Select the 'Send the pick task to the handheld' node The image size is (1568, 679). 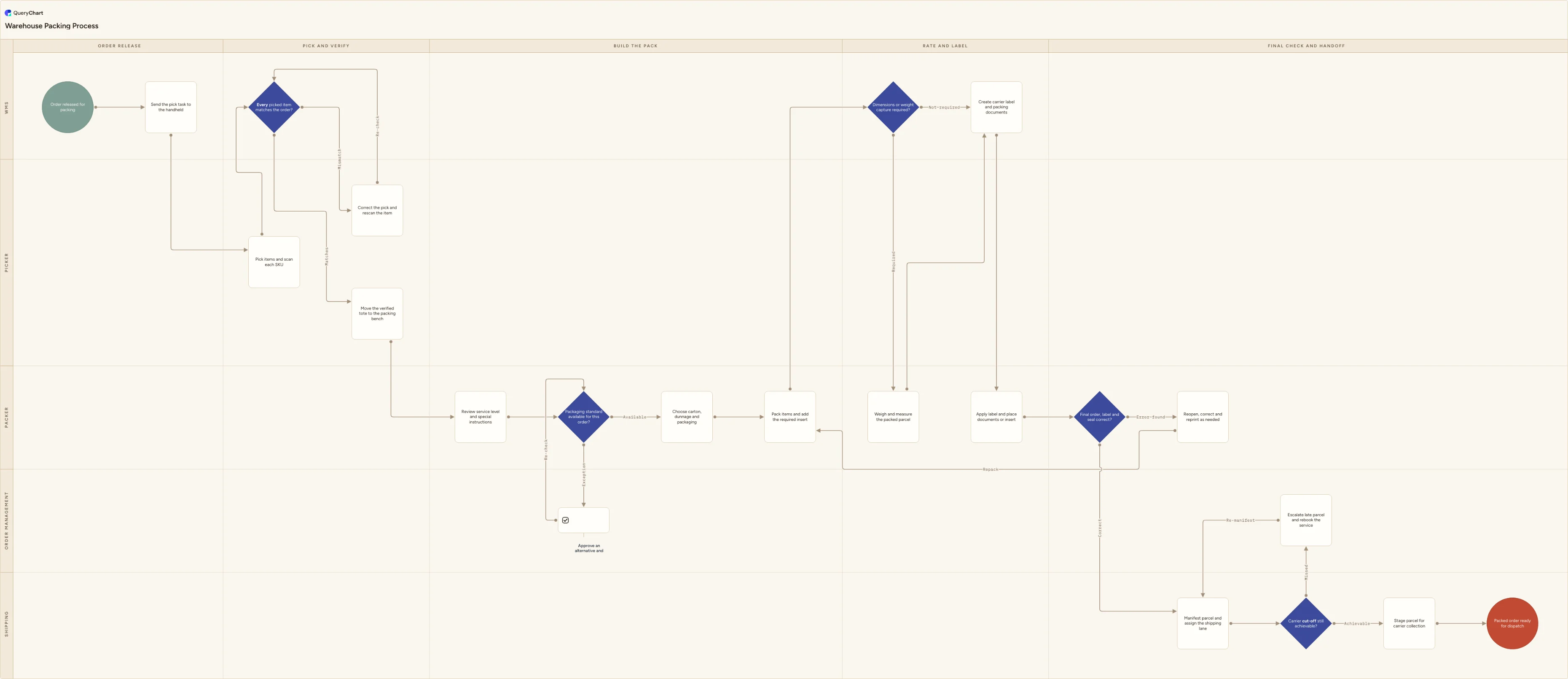point(171,107)
